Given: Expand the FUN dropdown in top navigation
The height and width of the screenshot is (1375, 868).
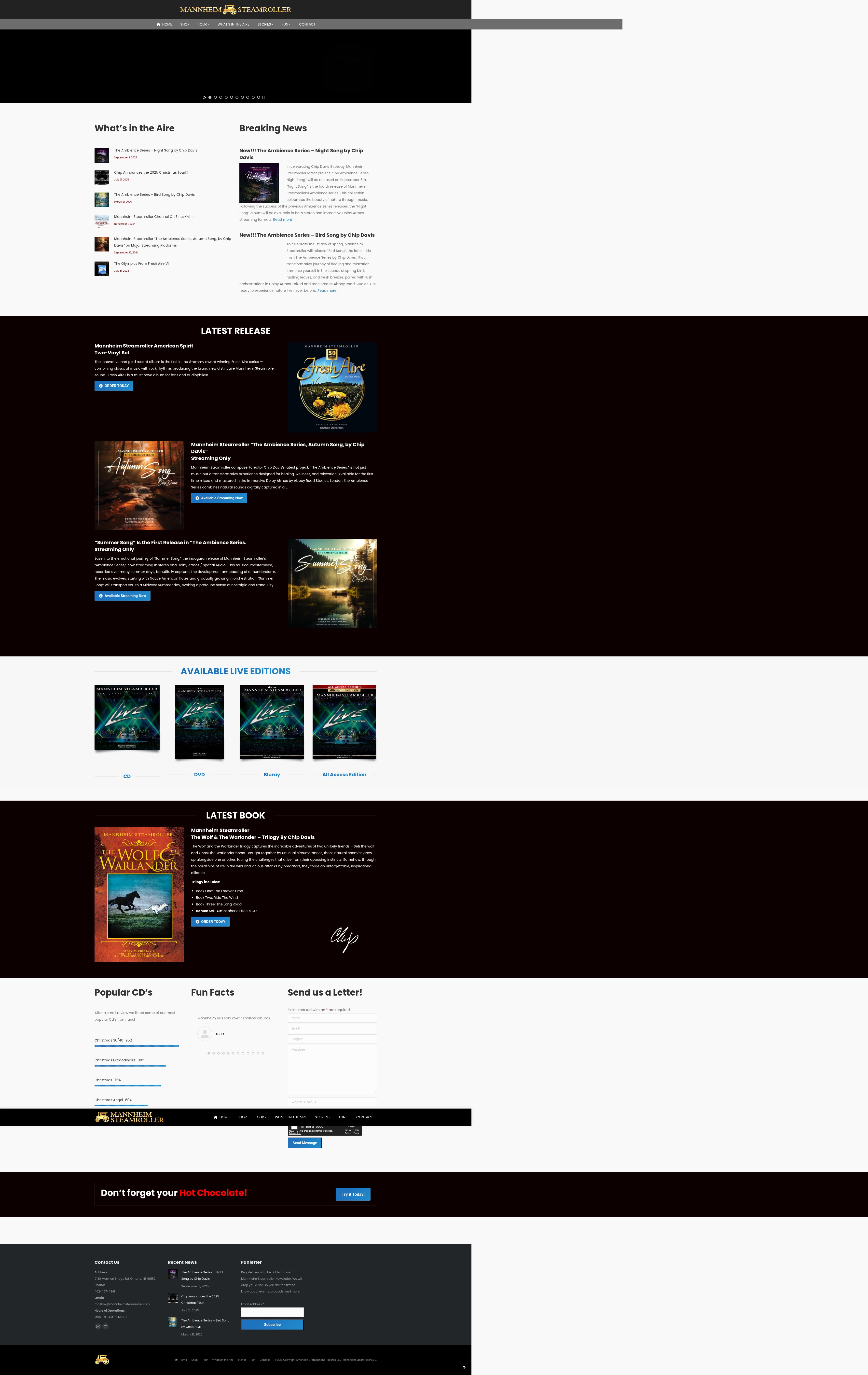Looking at the screenshot, I should [x=286, y=25].
